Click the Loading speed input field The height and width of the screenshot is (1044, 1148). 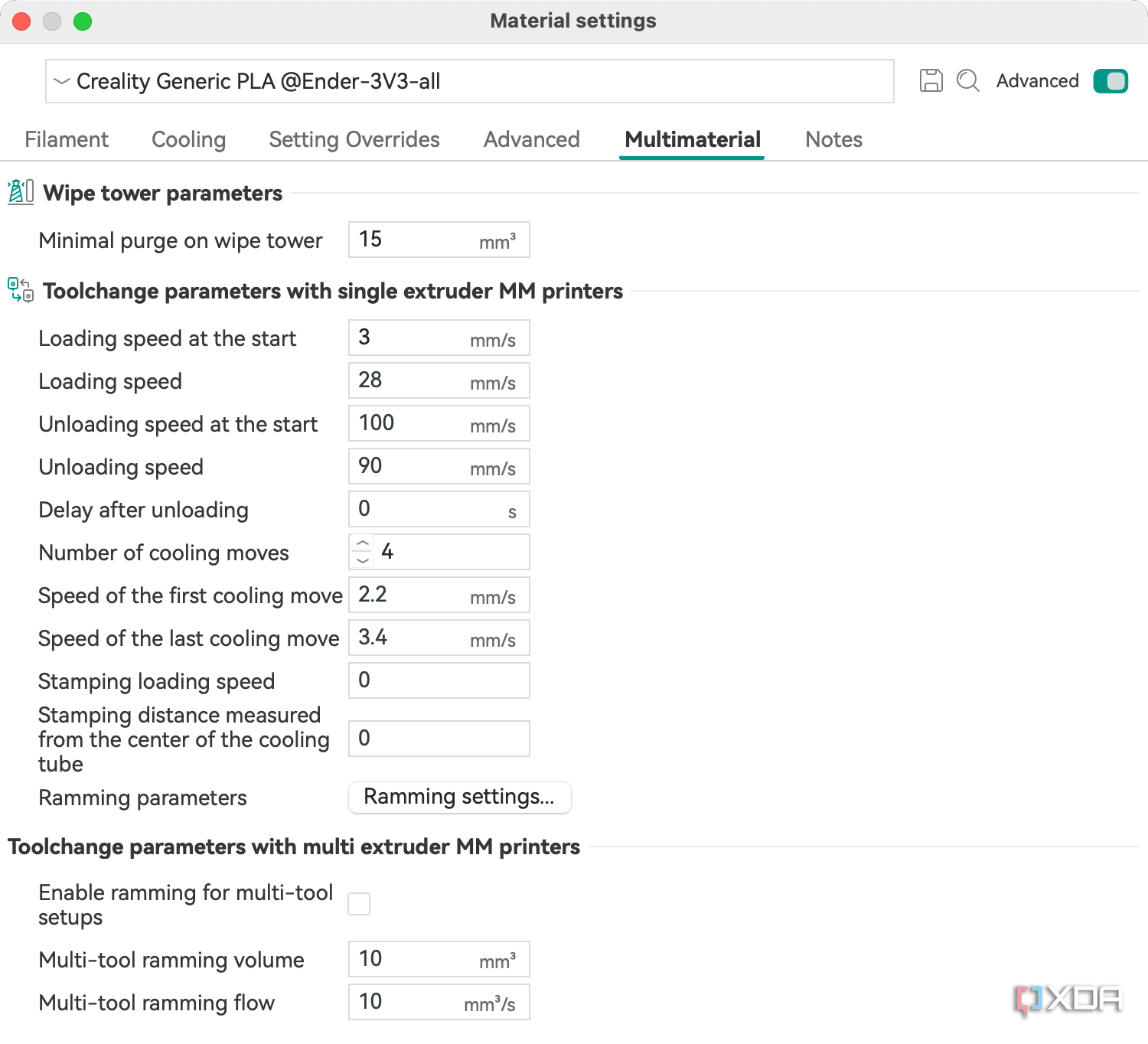click(413, 381)
